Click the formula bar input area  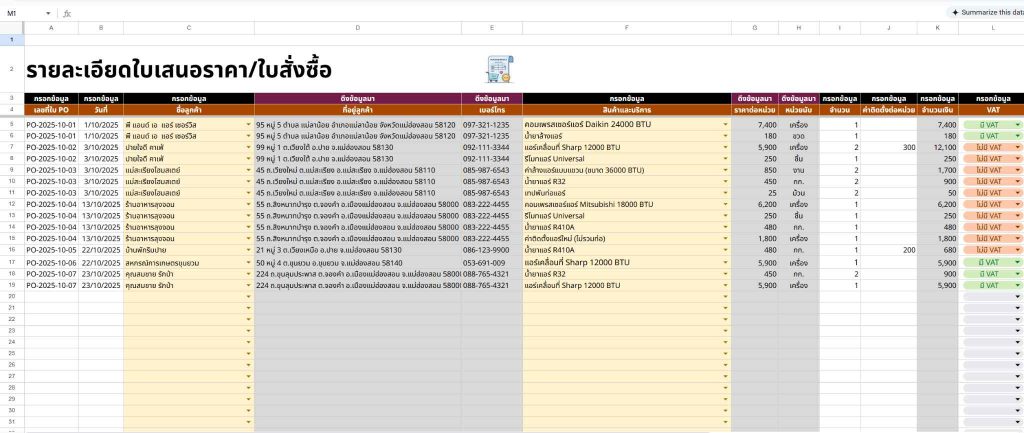pos(500,13)
